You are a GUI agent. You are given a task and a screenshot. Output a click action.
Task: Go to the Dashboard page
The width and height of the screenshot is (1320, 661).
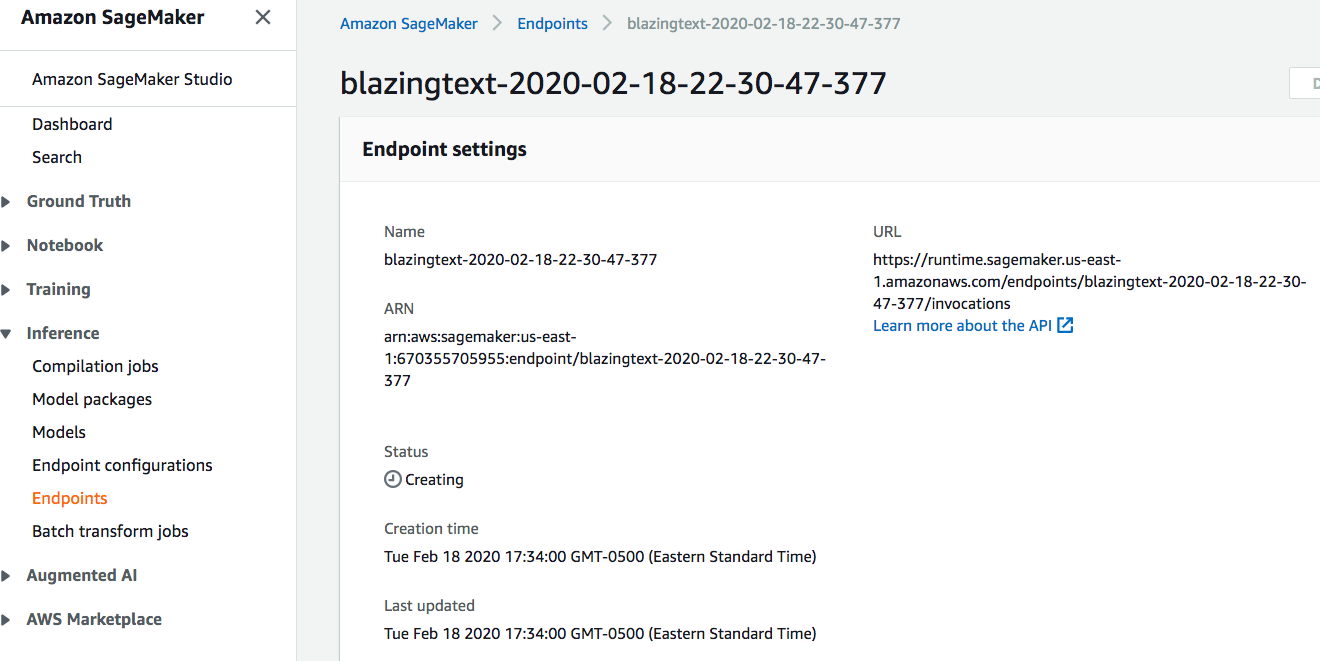72,124
